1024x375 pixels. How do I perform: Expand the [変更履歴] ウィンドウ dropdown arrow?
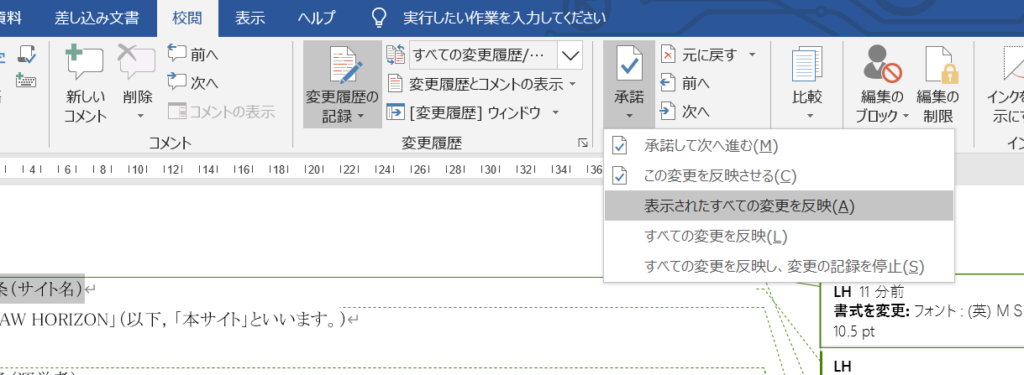click(556, 112)
